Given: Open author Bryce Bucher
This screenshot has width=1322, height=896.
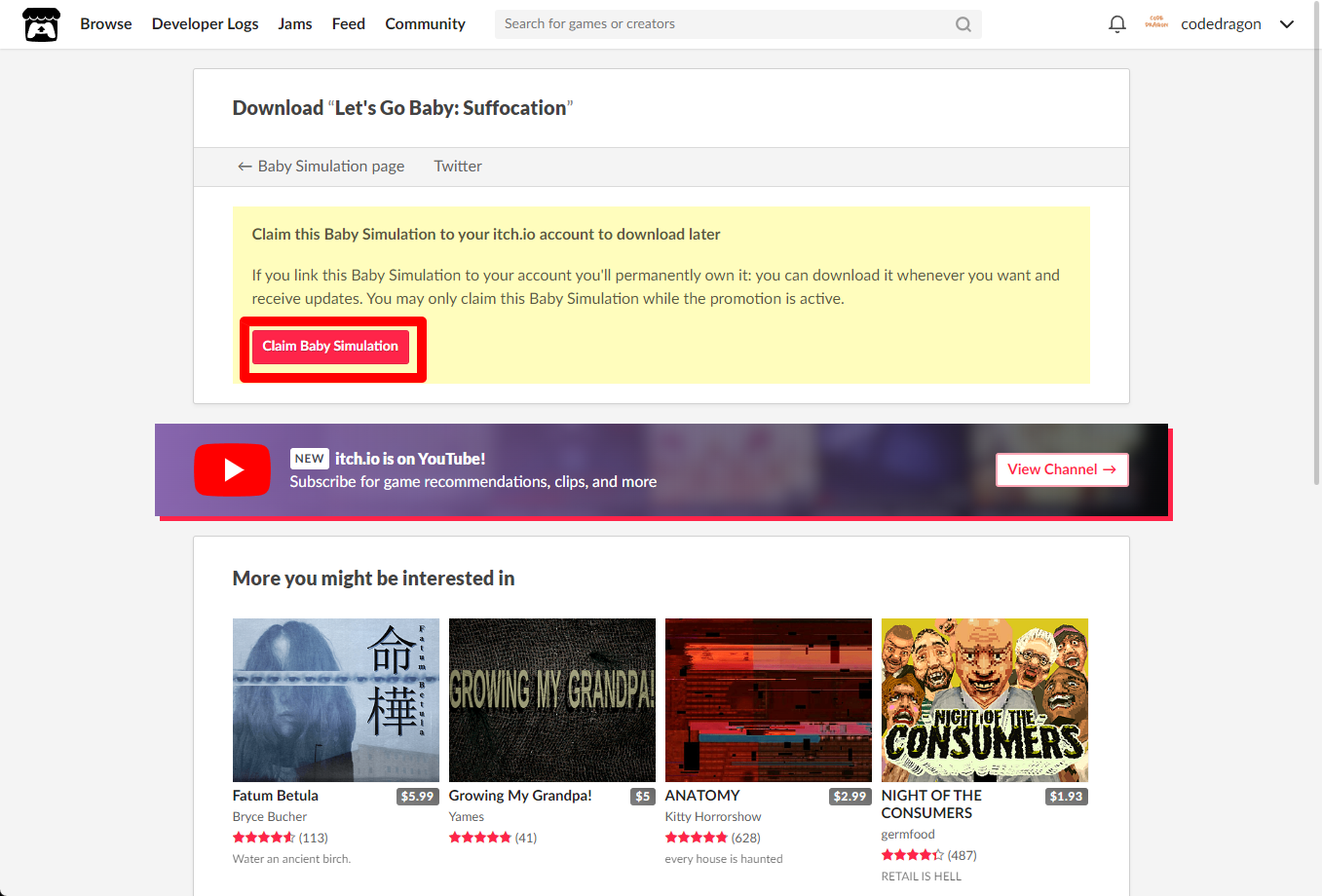Looking at the screenshot, I should click(x=270, y=817).
